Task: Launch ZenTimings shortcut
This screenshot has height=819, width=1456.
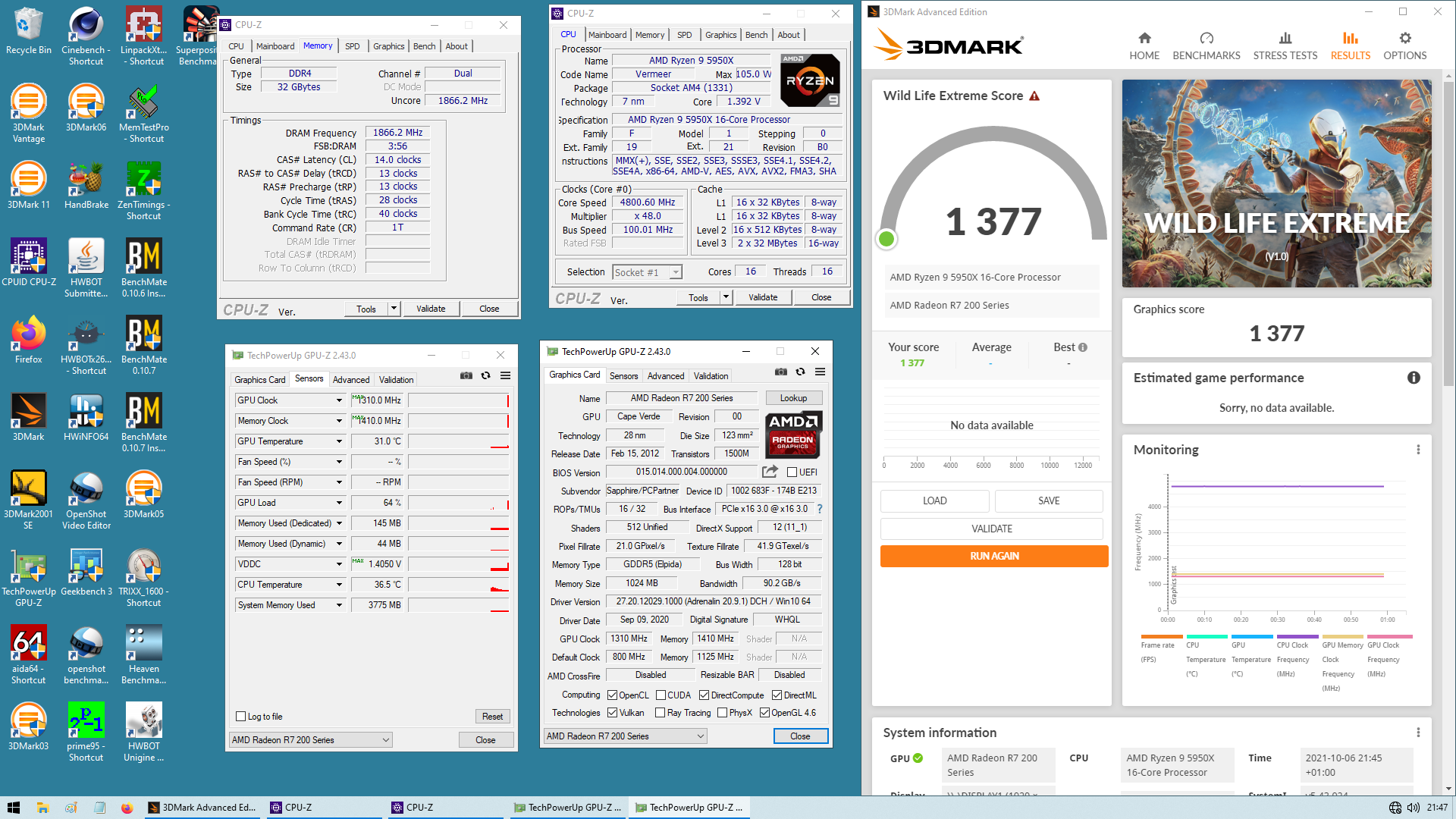Action: [x=143, y=190]
